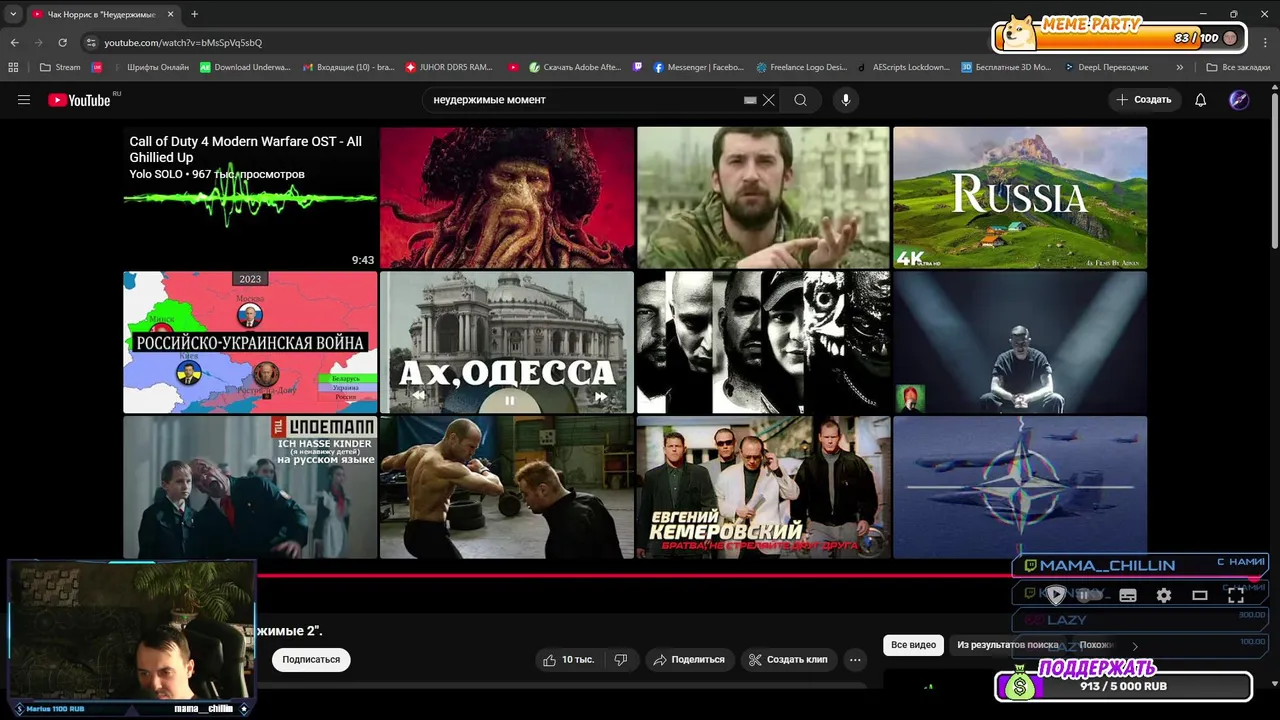
Task: View site information icon in address bar
Action: coord(92,43)
